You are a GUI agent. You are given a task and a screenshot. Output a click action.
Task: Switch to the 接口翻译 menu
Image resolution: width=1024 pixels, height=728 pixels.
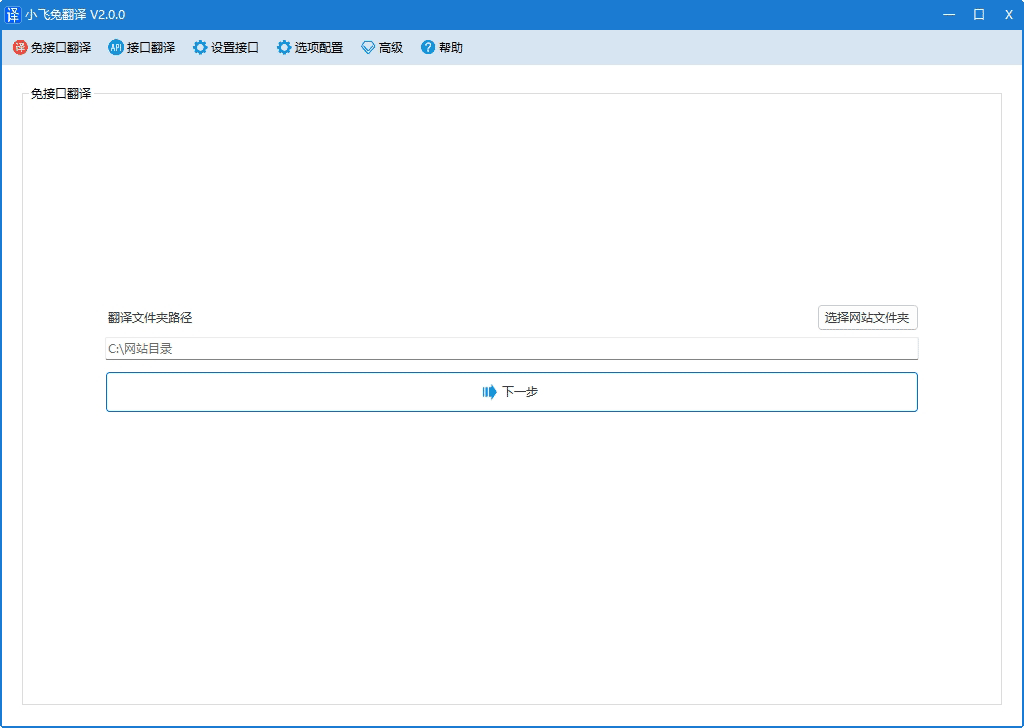click(x=151, y=47)
